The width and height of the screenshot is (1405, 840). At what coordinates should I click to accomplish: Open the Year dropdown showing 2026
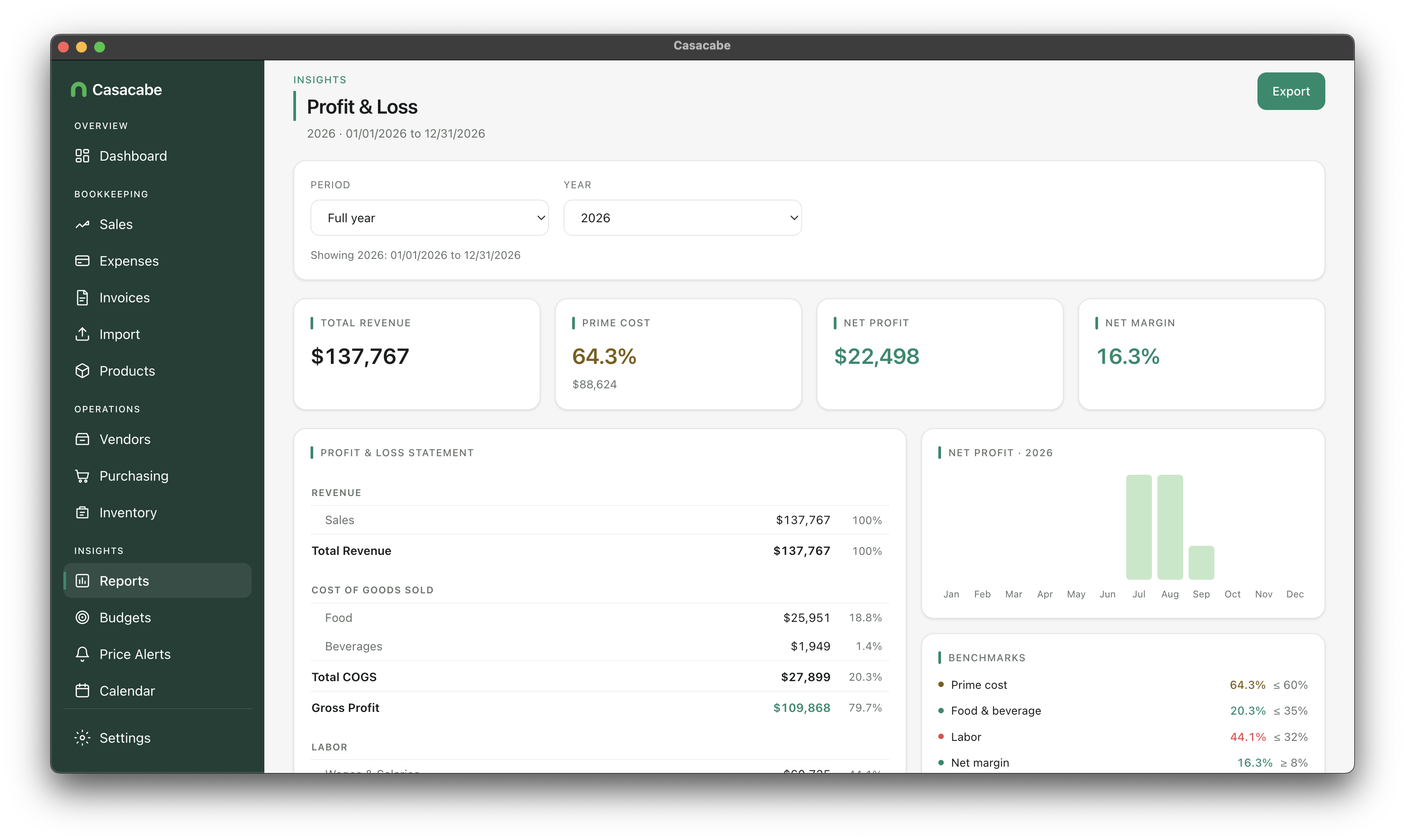click(682, 218)
